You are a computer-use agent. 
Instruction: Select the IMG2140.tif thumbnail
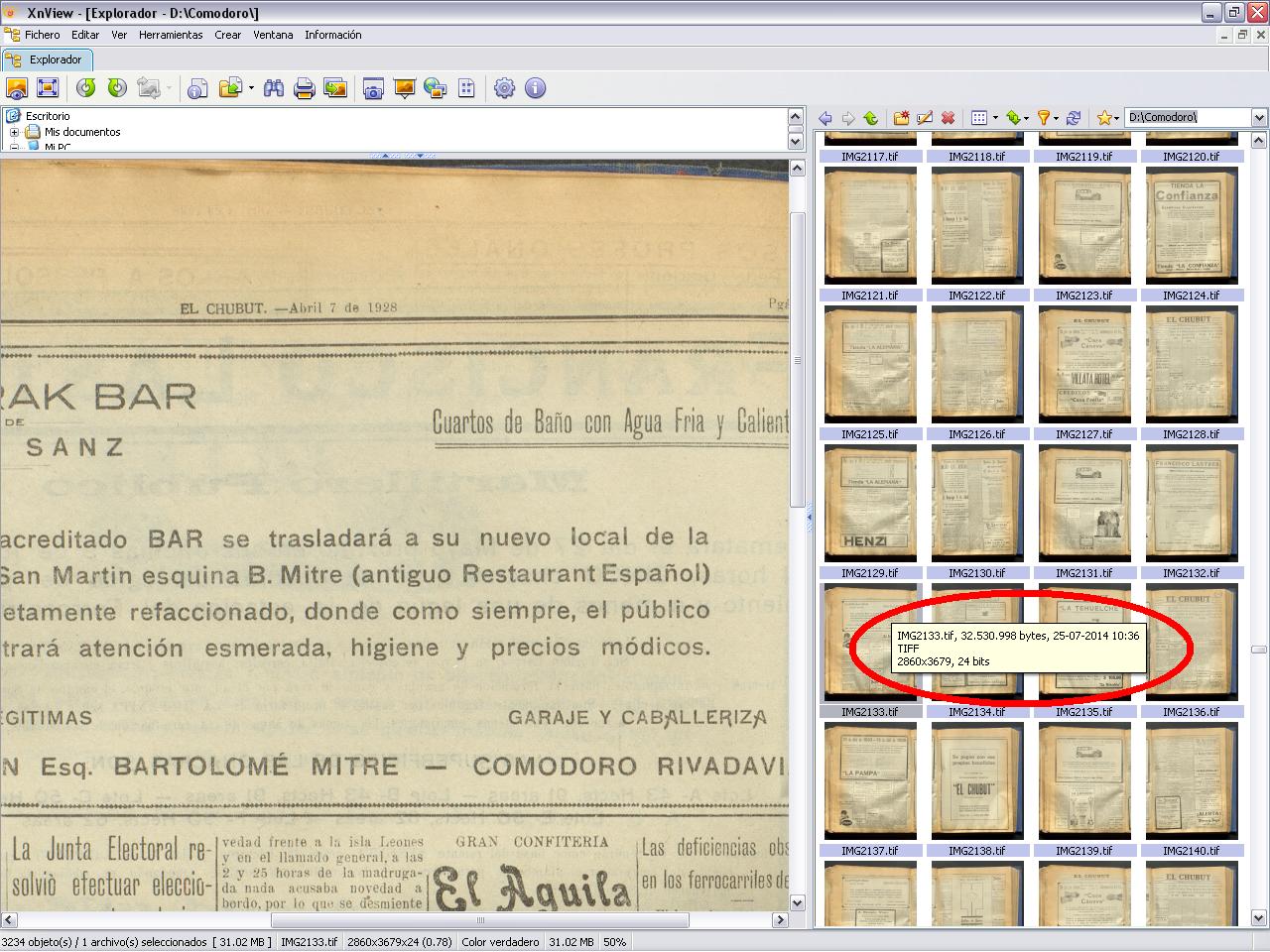point(1192,780)
